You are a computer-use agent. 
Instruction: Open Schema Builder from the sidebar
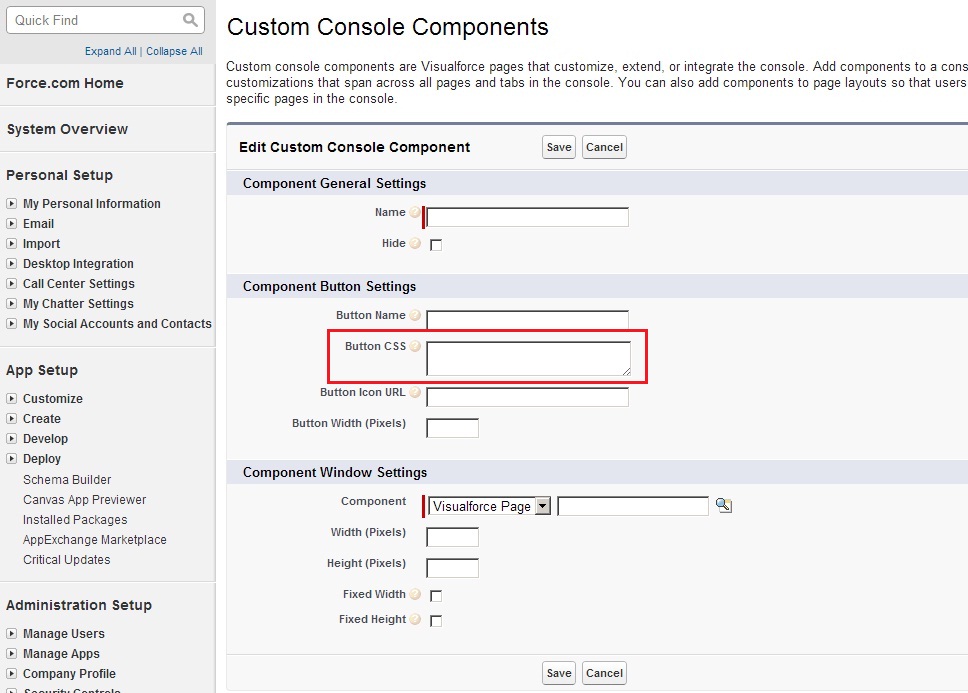point(67,480)
